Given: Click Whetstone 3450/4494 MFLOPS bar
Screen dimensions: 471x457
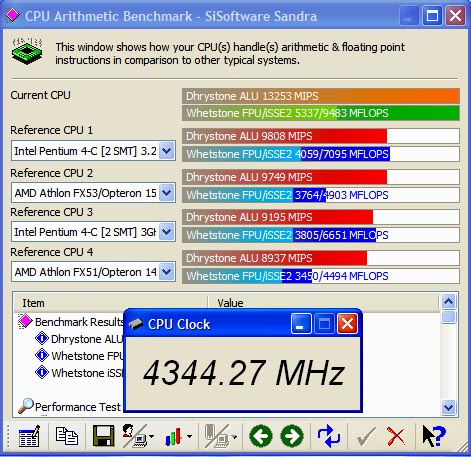Looking at the screenshot, I should [321, 276].
